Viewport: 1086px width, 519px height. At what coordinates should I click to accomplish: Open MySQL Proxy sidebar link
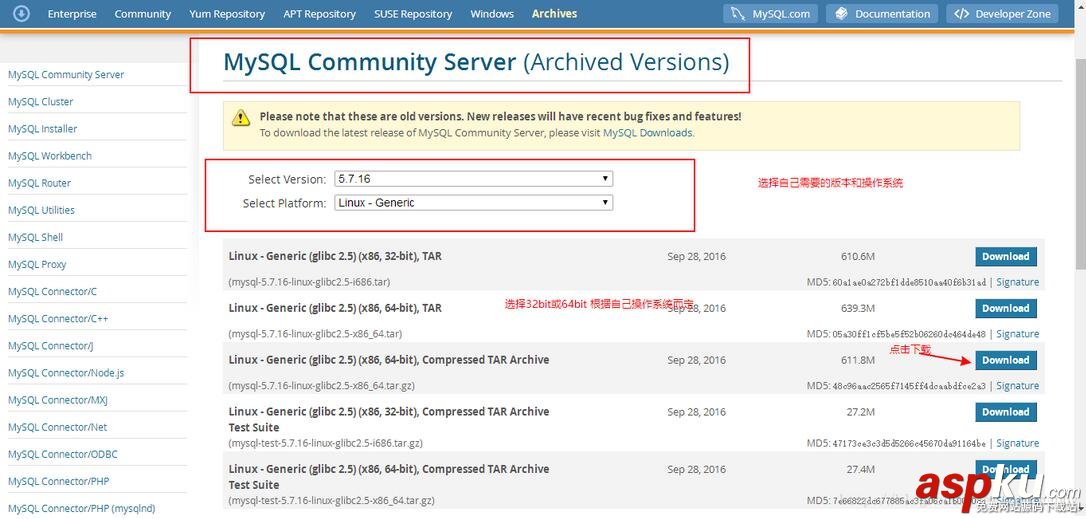pos(37,264)
